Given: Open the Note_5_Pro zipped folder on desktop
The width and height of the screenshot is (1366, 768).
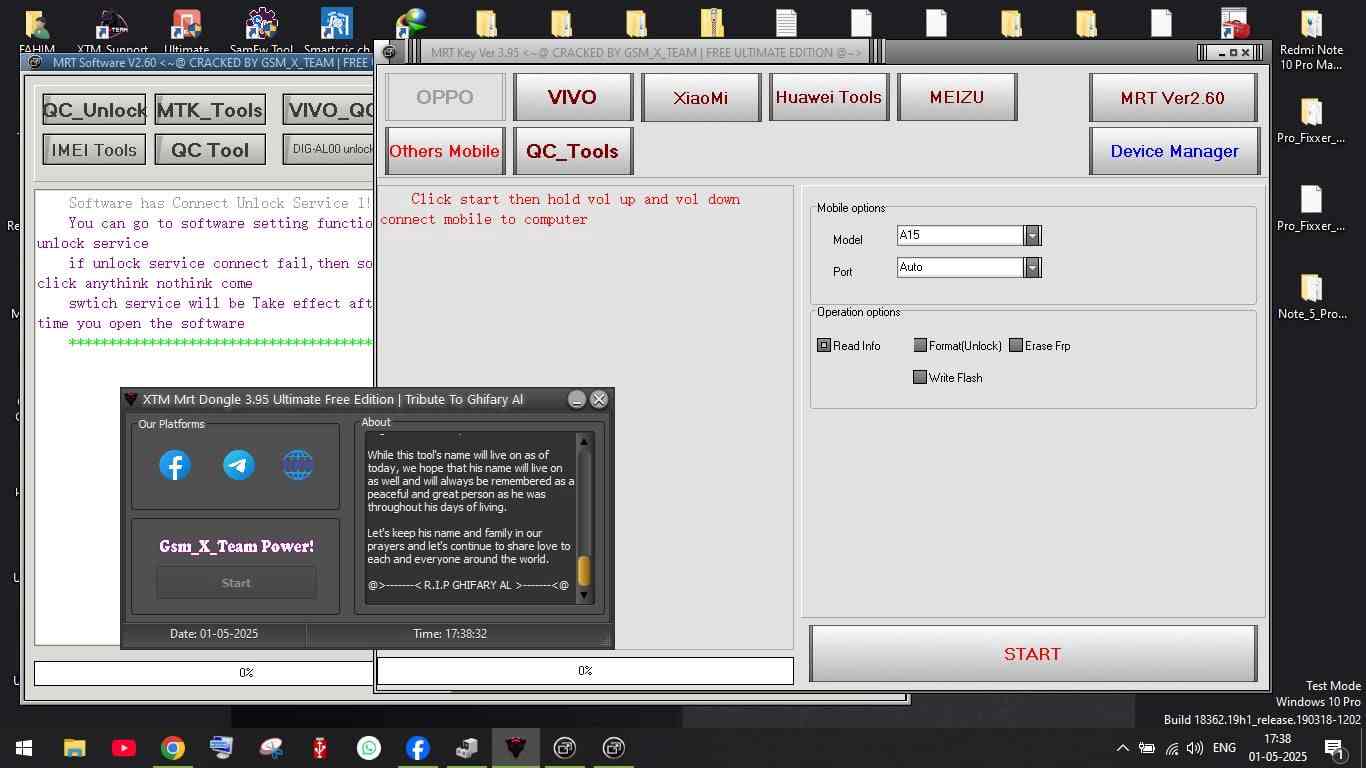Looking at the screenshot, I should 1311,297.
